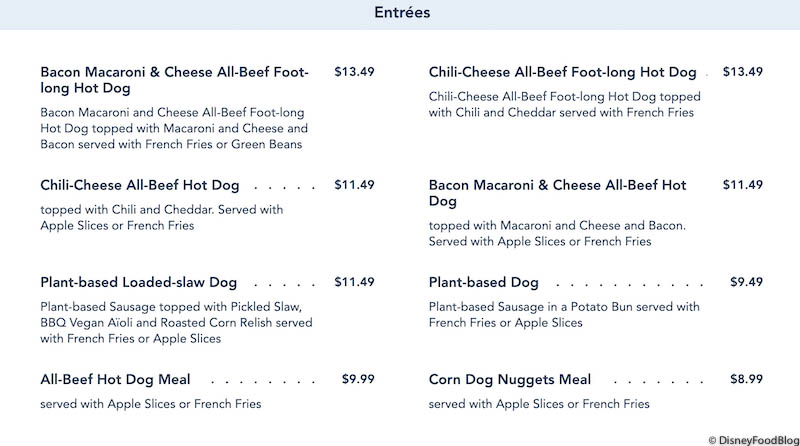Click the $8.99 Corn Dog Nuggets price
Viewport: 800px width, 446px height.
746,379
